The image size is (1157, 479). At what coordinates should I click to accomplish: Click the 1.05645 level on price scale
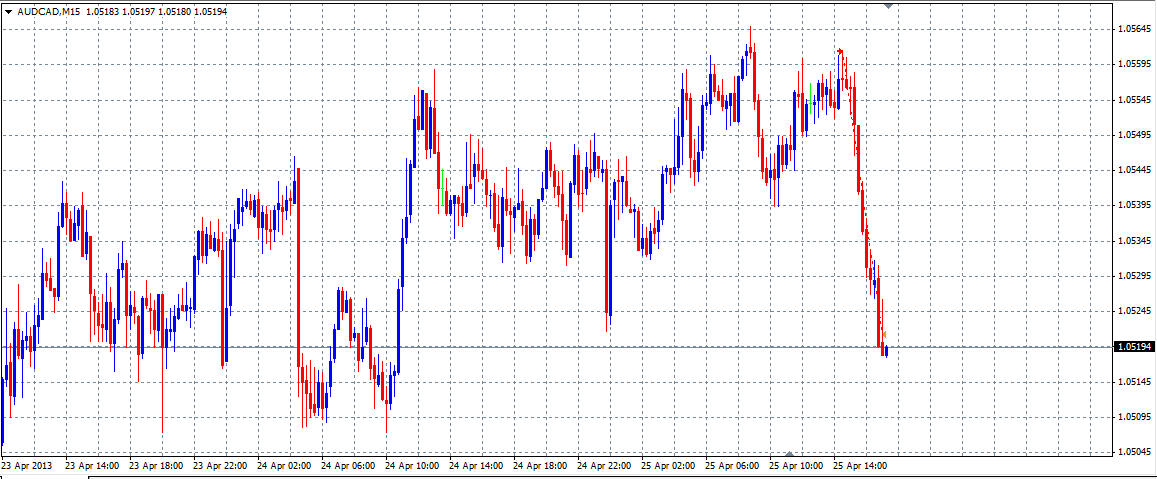[1134, 29]
